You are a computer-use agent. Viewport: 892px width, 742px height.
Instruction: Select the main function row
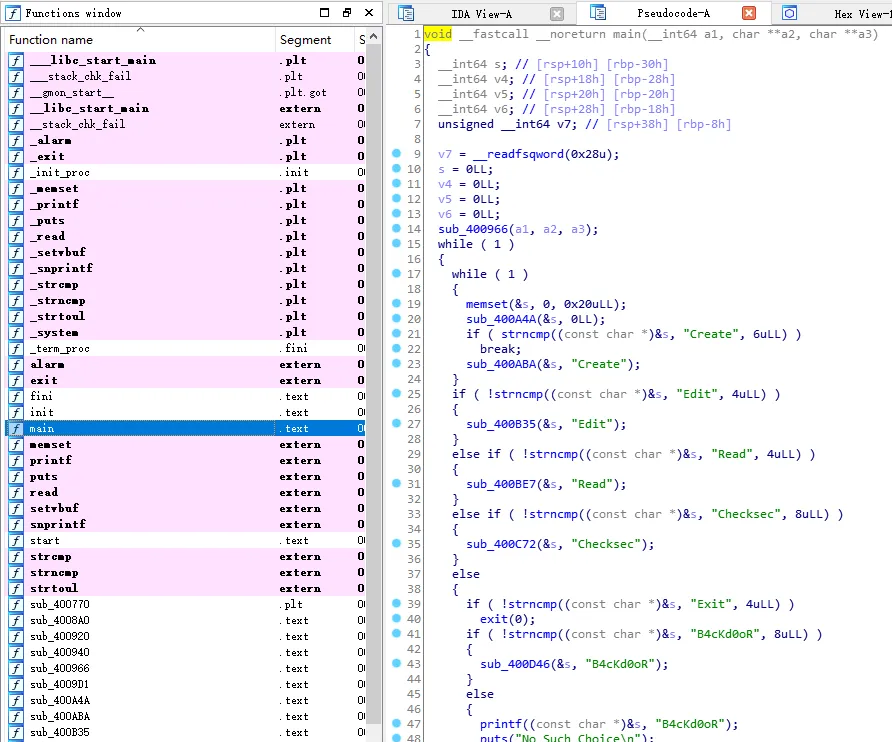point(185,428)
